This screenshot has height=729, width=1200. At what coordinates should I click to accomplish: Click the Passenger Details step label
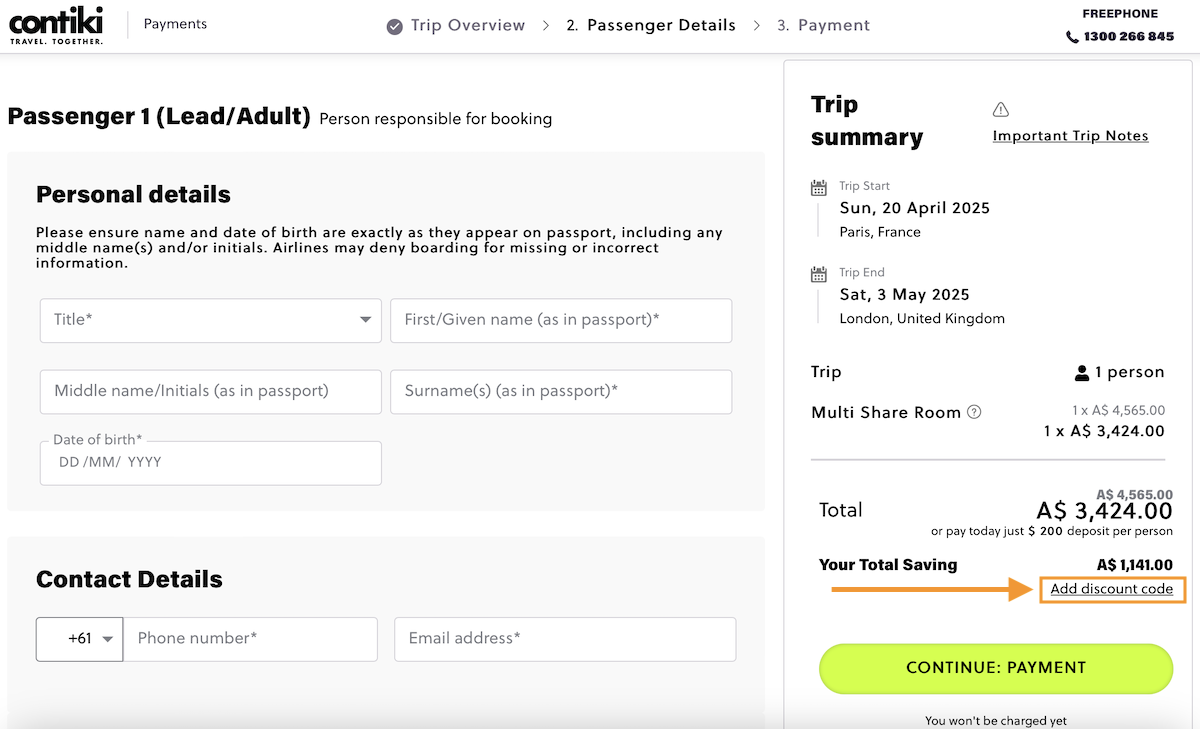click(651, 25)
